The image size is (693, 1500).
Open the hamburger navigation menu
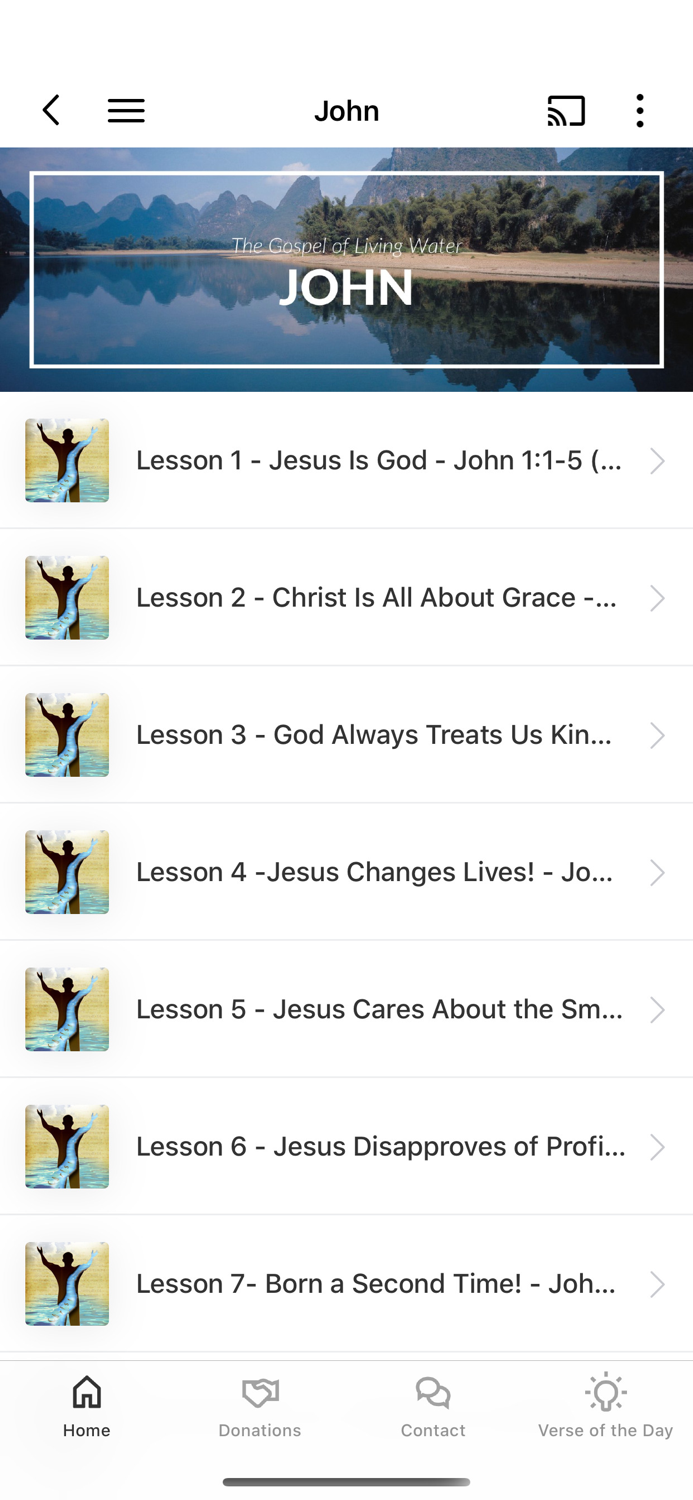(x=126, y=110)
